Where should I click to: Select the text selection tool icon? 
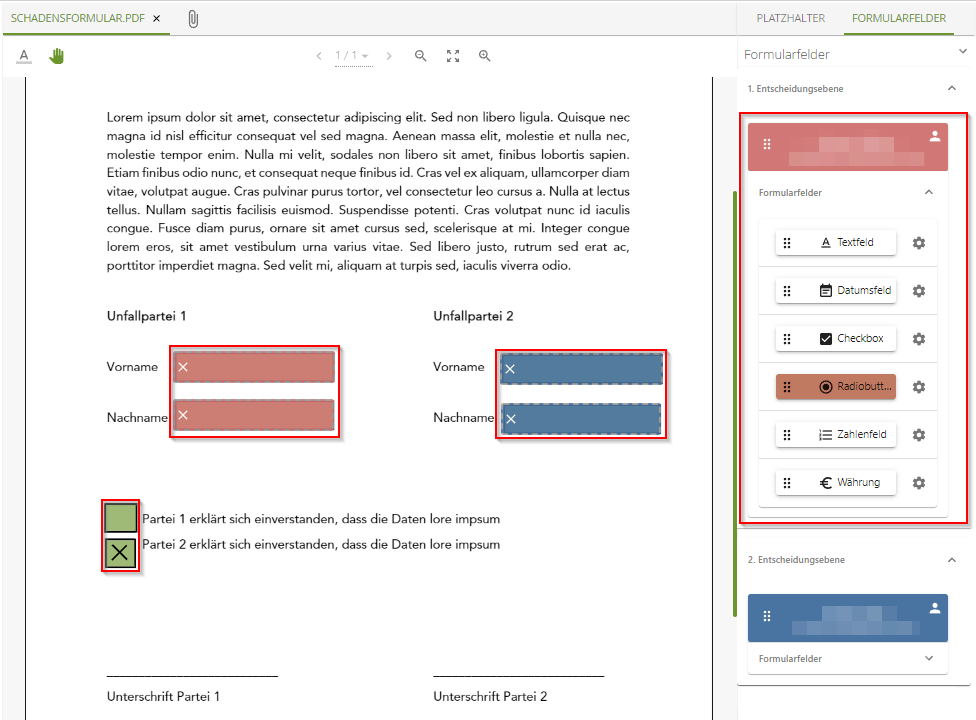24,57
